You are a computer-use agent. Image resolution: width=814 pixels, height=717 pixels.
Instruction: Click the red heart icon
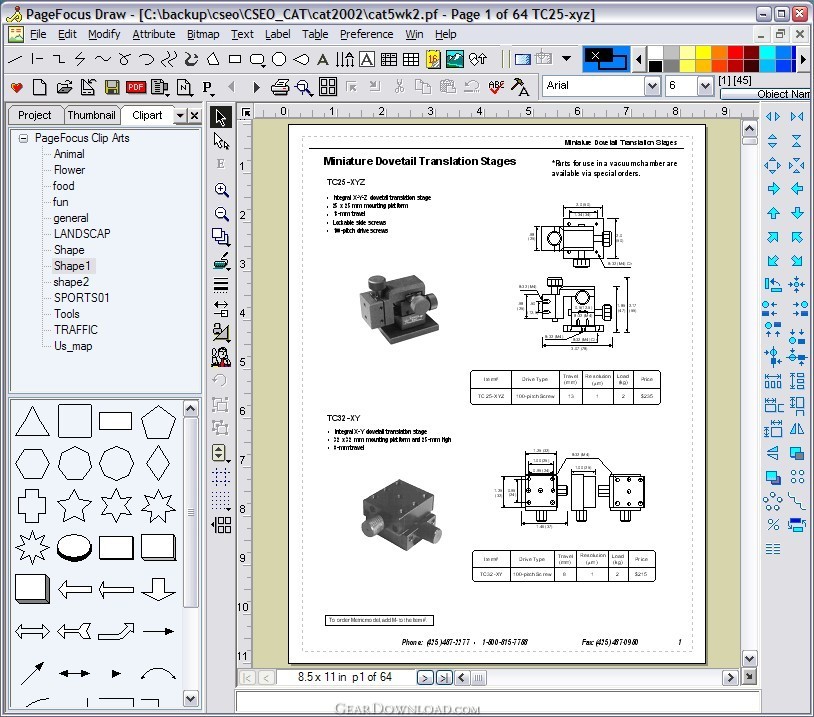[x=17, y=87]
